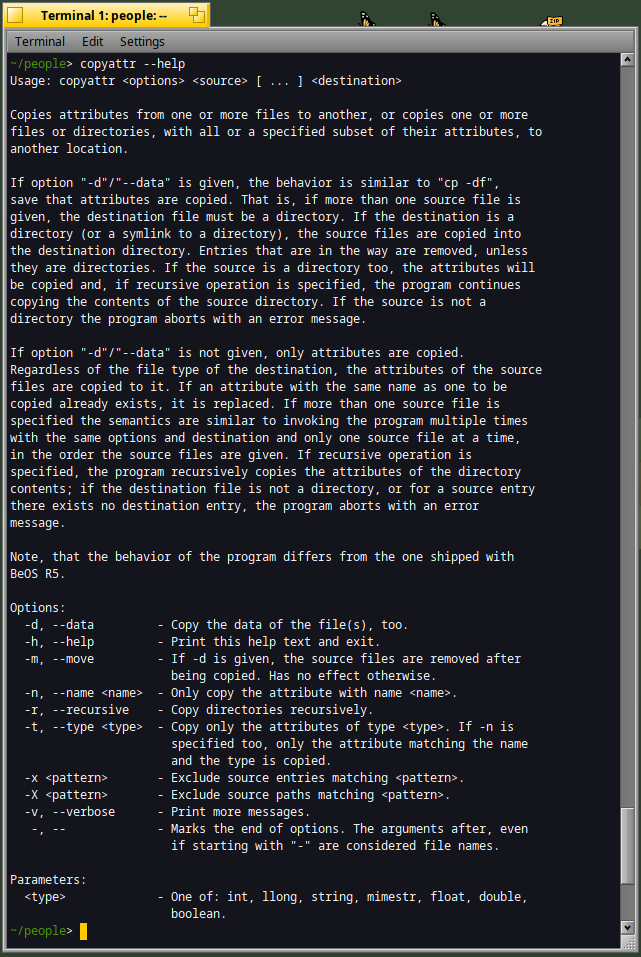The width and height of the screenshot is (641, 957).
Task: Click the 'Options:' heading text
Action: pyautogui.click(x=38, y=608)
